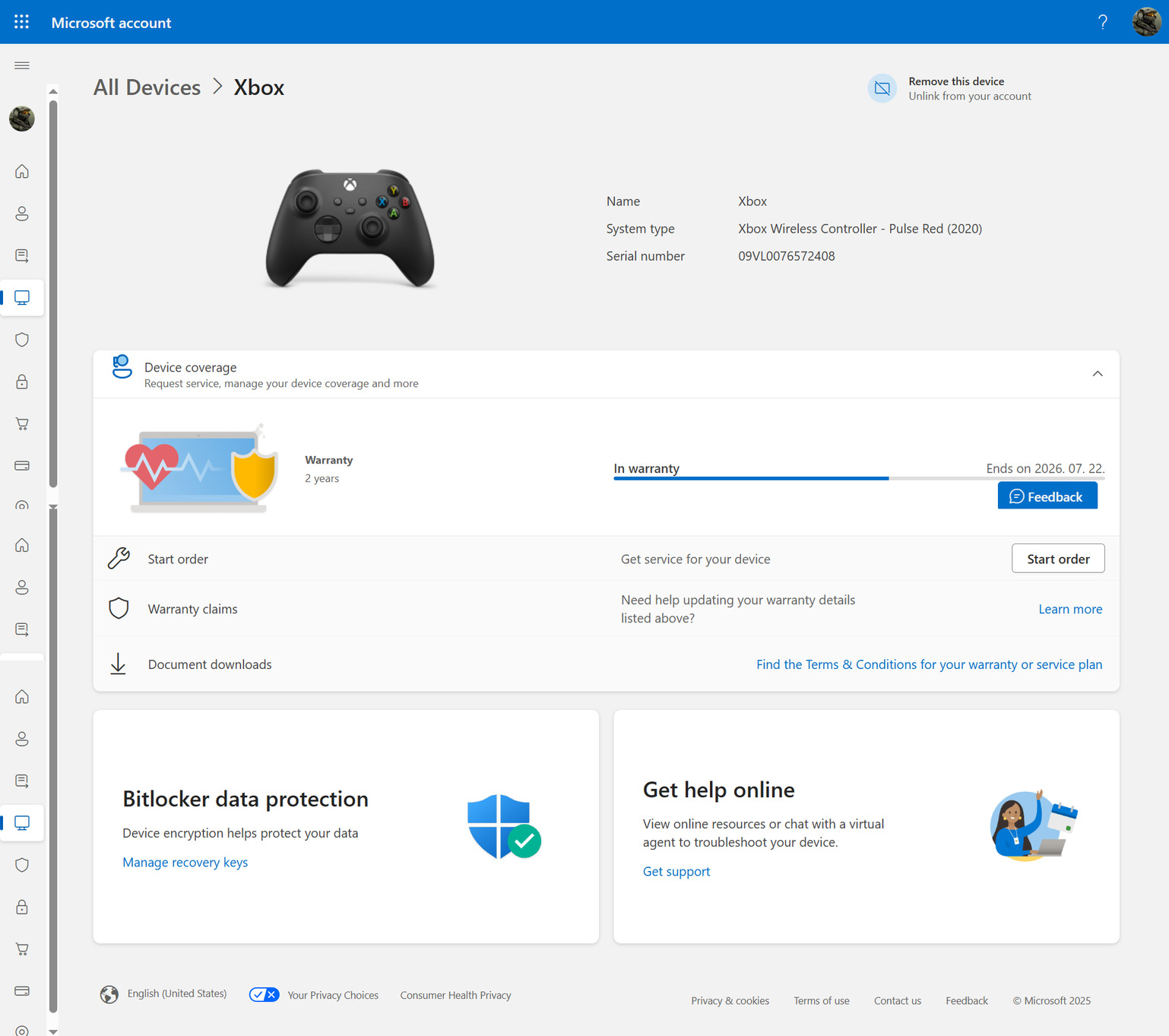Click Remove this device link
The image size is (1169, 1036).
(956, 81)
